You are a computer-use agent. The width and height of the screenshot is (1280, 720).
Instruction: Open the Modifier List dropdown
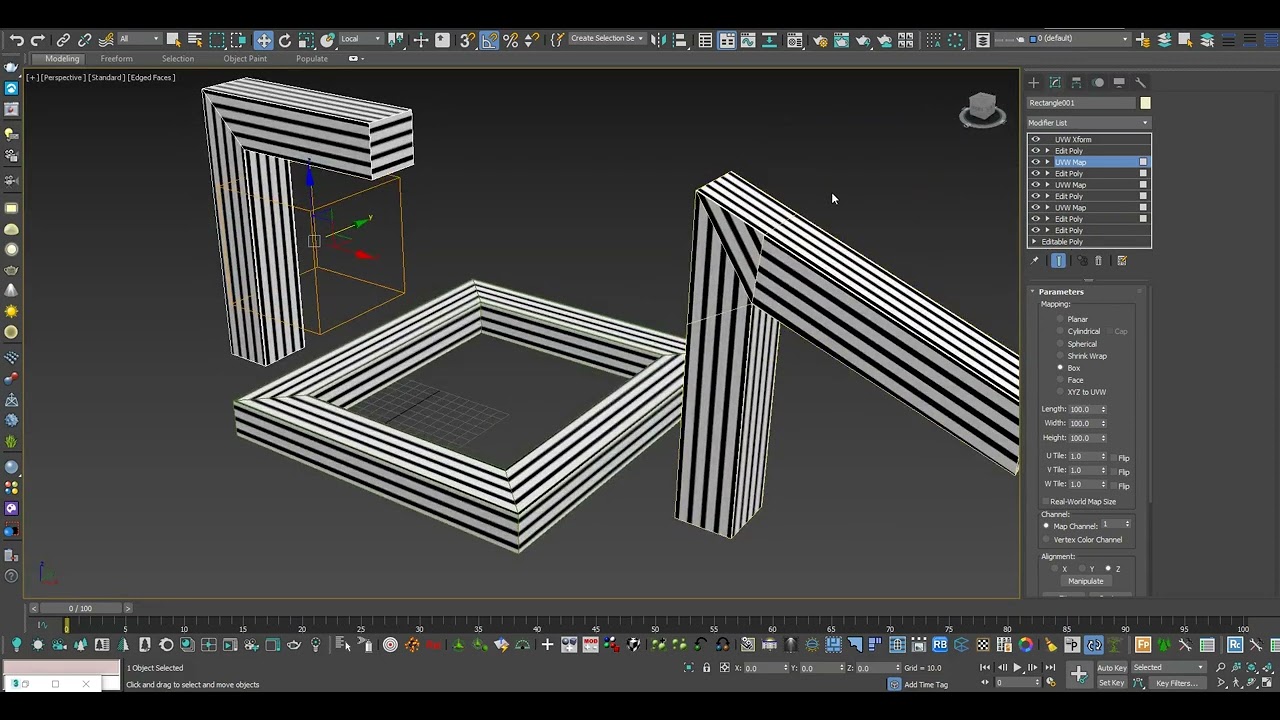[1088, 123]
